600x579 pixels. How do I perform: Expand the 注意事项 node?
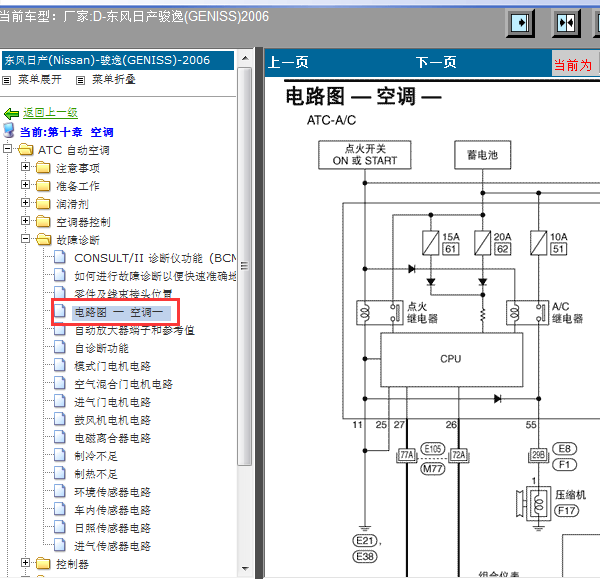(25, 166)
